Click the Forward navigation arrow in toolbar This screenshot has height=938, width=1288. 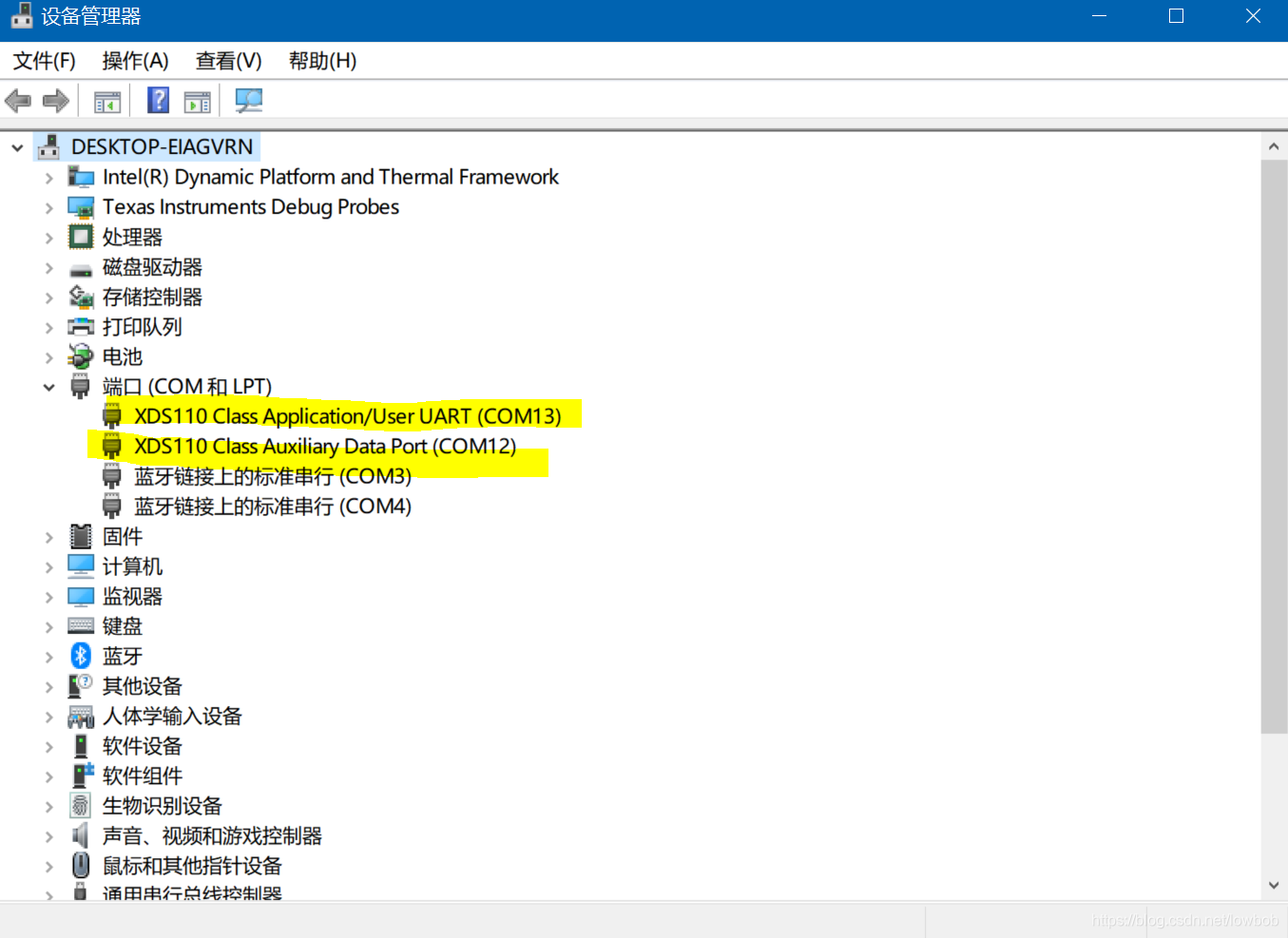55,100
